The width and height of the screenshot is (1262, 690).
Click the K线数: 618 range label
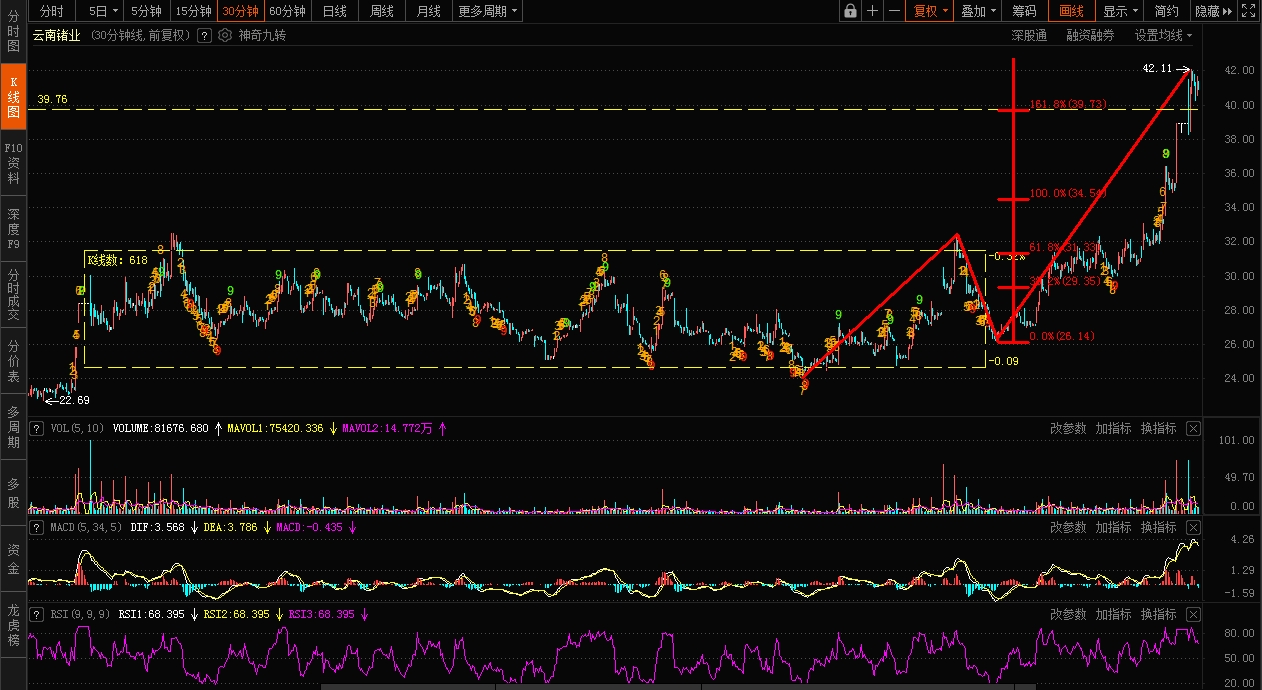(x=118, y=260)
